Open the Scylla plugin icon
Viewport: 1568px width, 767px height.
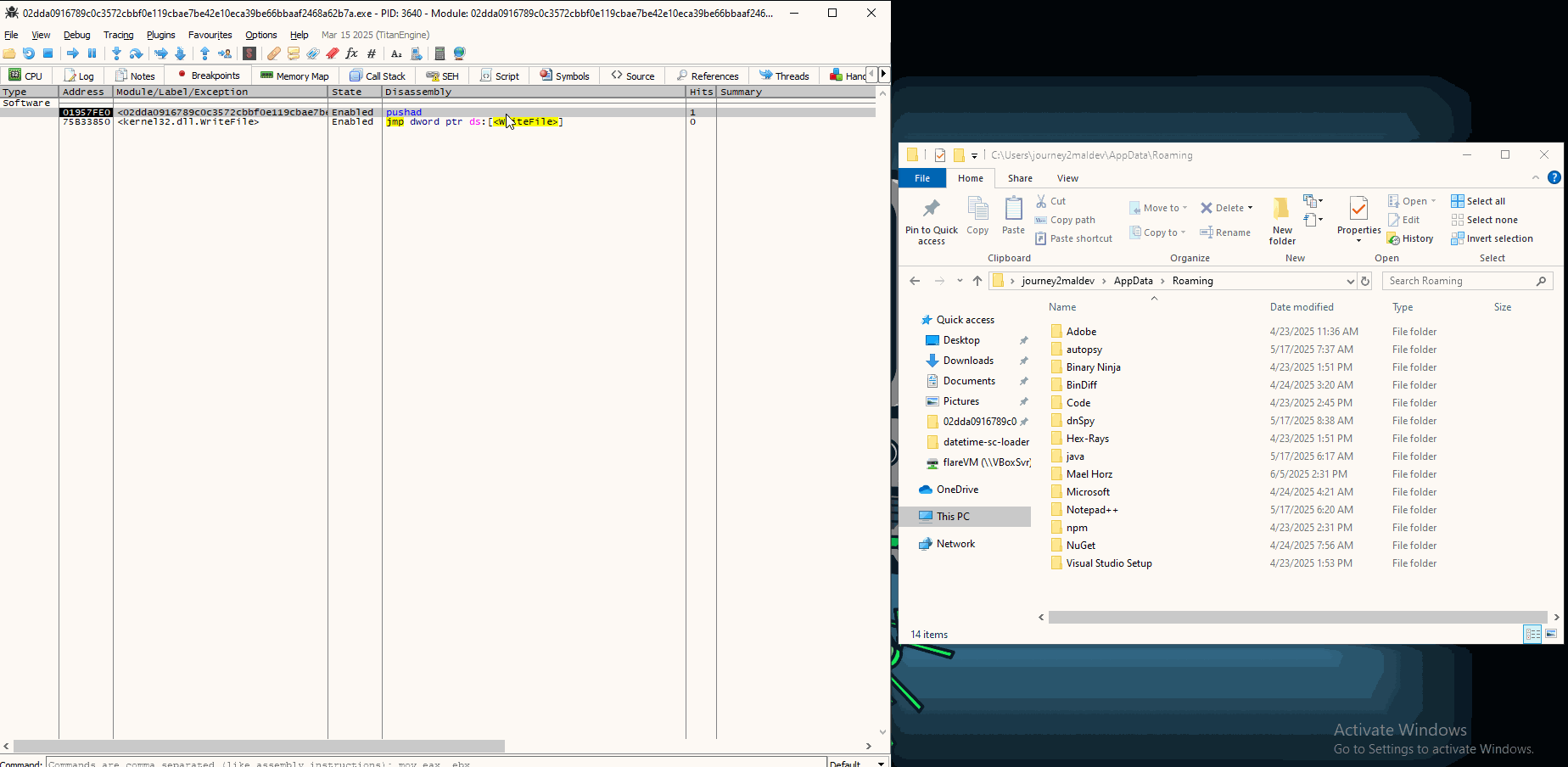pos(249,53)
